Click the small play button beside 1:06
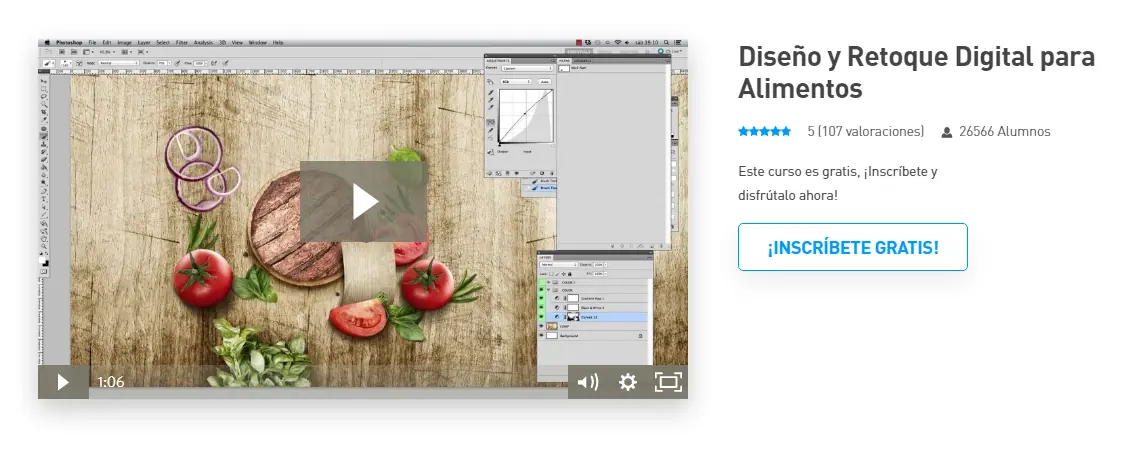 [x=63, y=382]
